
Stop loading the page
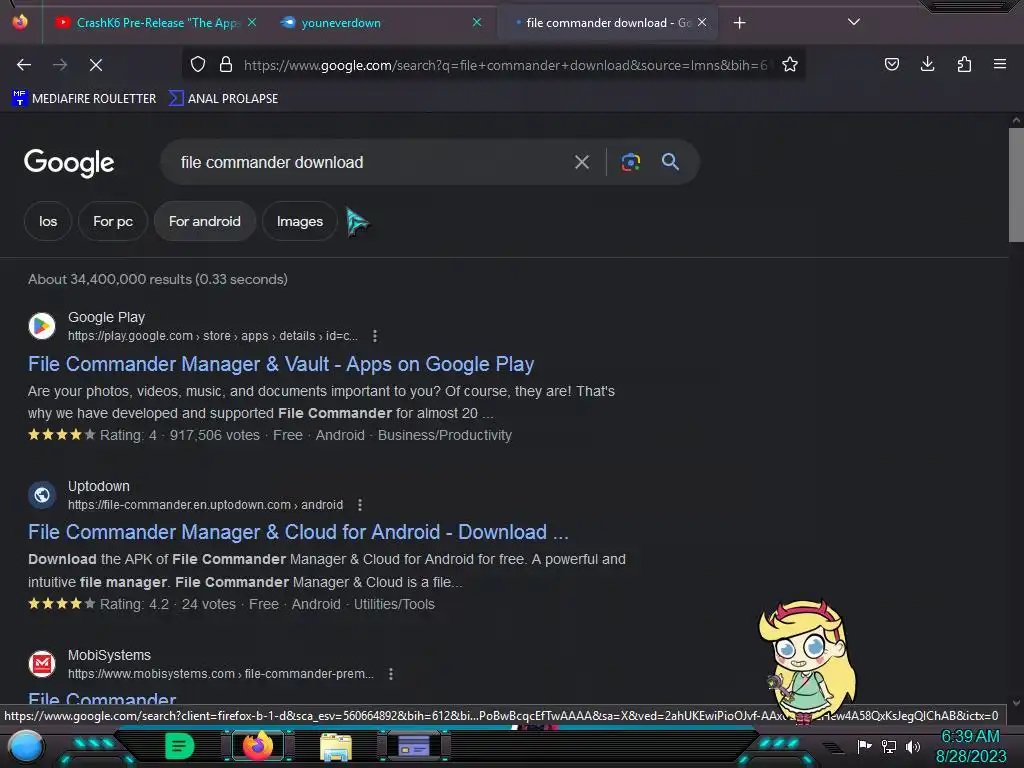click(96, 65)
